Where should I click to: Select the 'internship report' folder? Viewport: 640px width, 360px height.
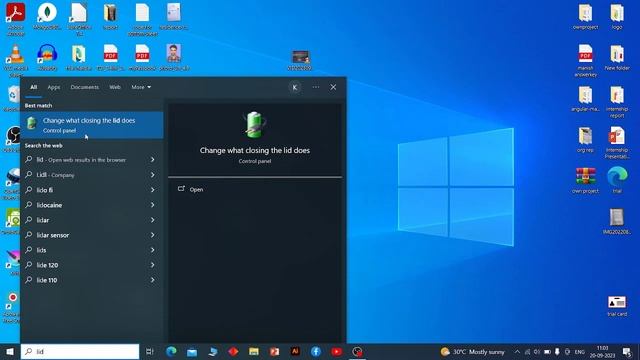coord(617,102)
